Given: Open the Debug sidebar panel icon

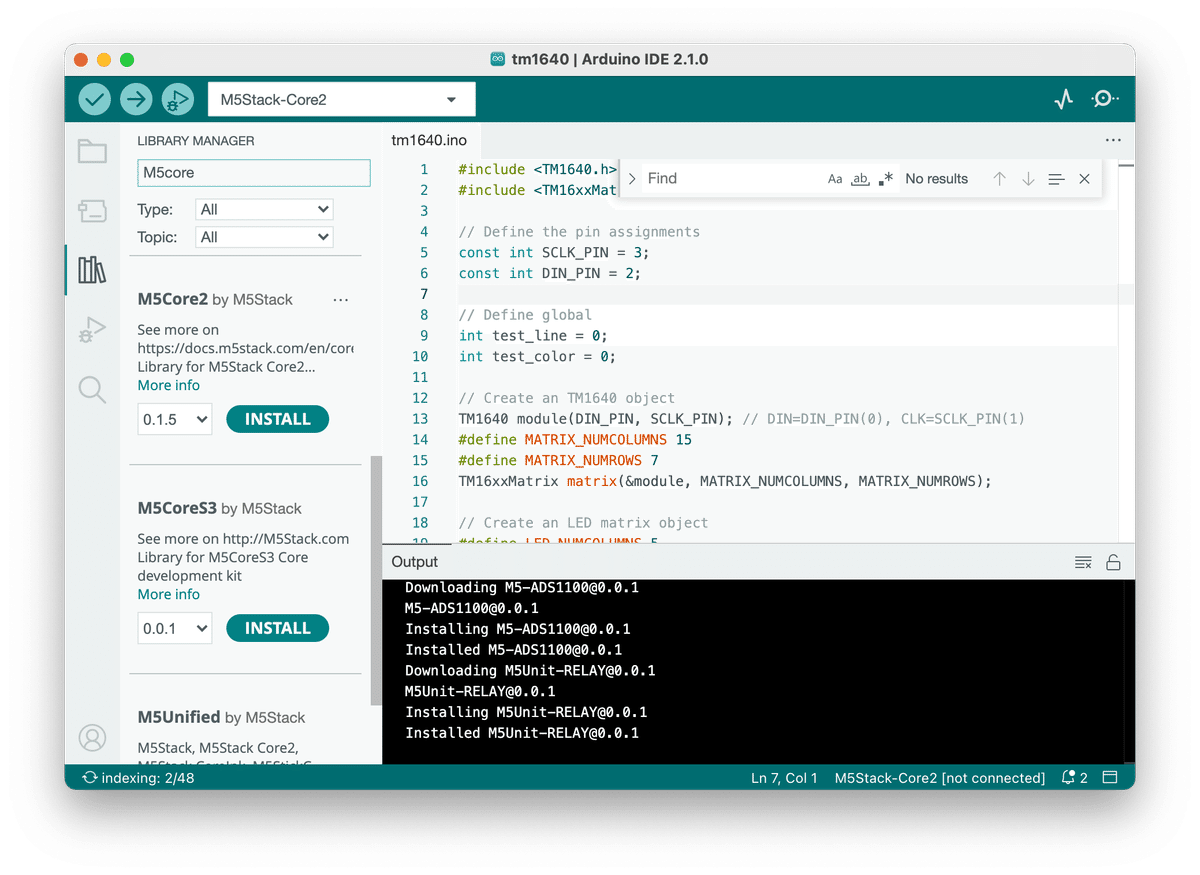Looking at the screenshot, I should (x=92, y=329).
